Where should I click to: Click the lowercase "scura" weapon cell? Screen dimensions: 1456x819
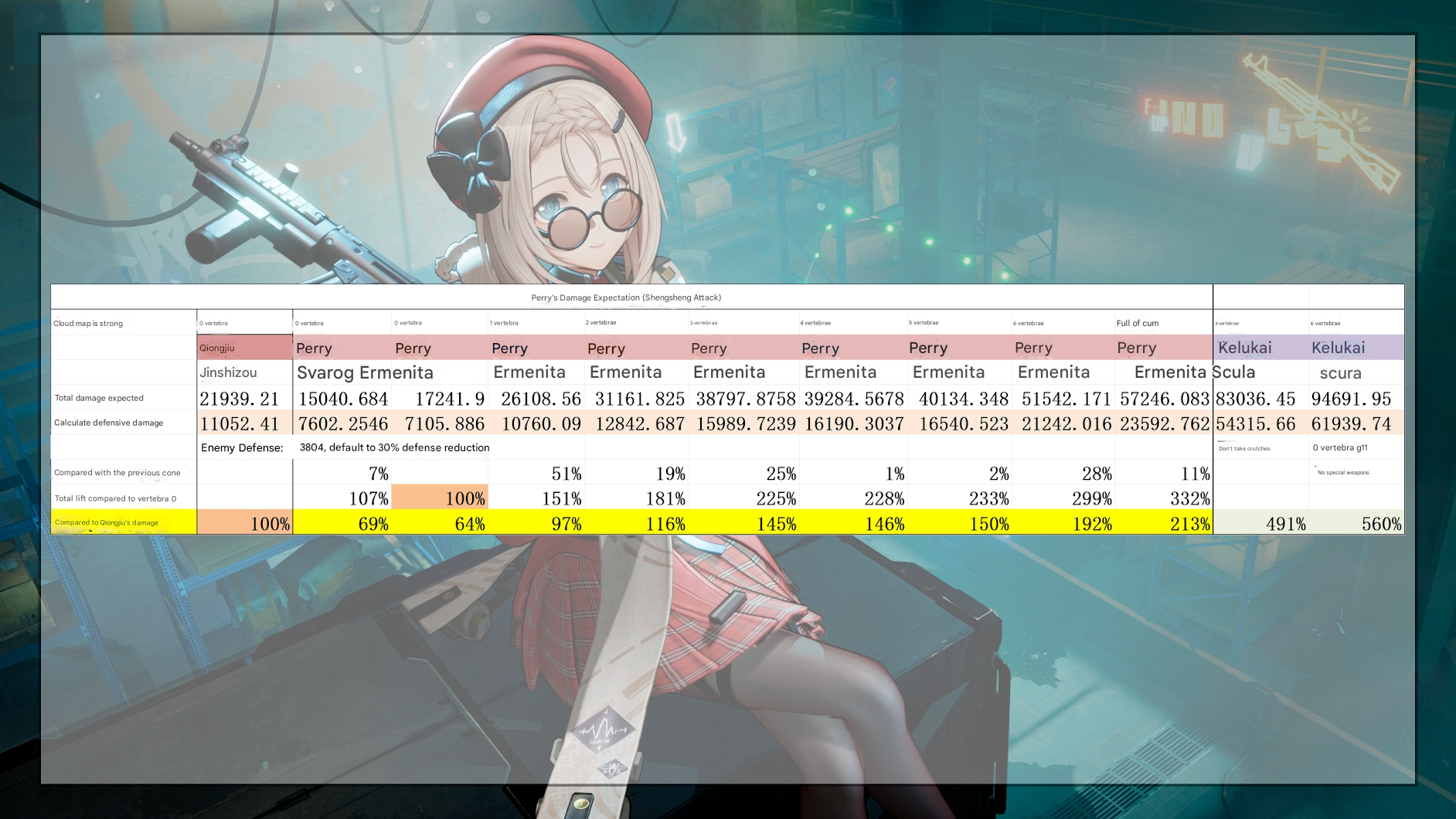[1340, 373]
